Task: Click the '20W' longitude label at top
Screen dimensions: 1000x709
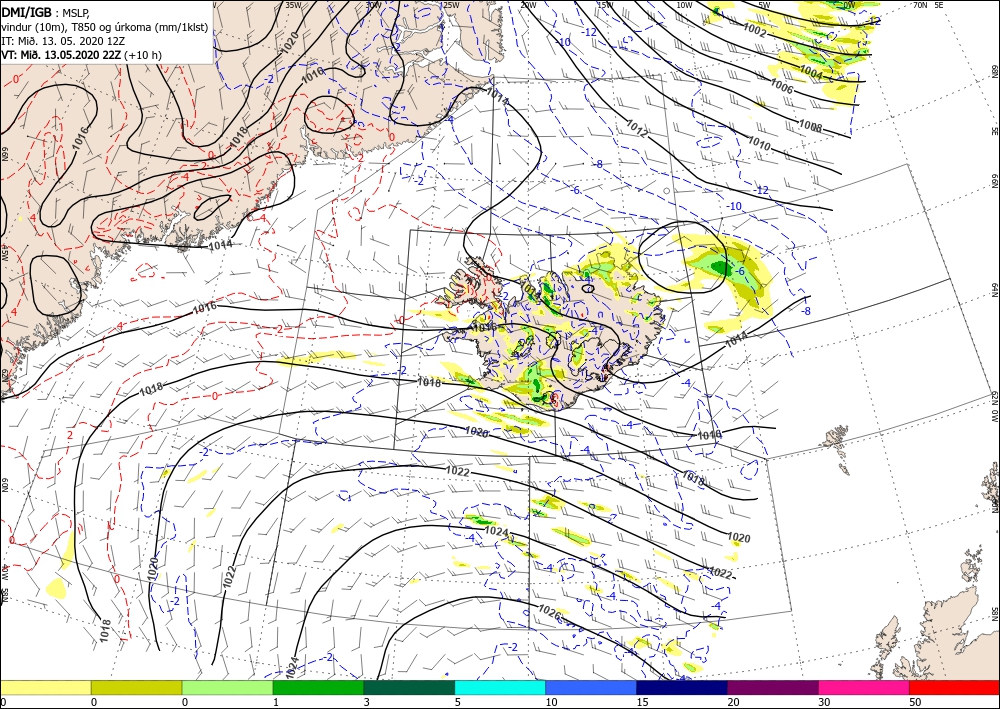Action: pyautogui.click(x=527, y=4)
